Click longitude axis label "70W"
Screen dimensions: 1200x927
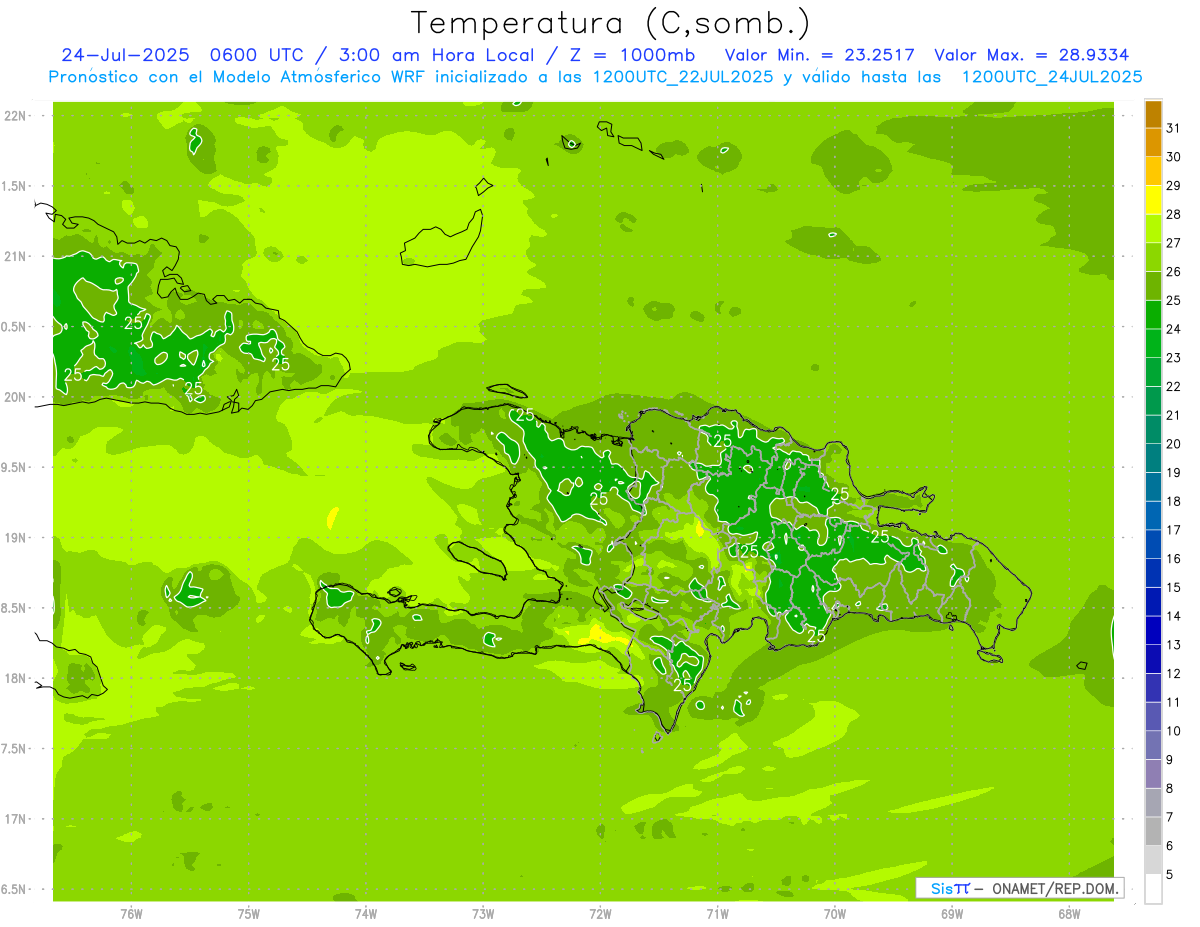tap(835, 914)
